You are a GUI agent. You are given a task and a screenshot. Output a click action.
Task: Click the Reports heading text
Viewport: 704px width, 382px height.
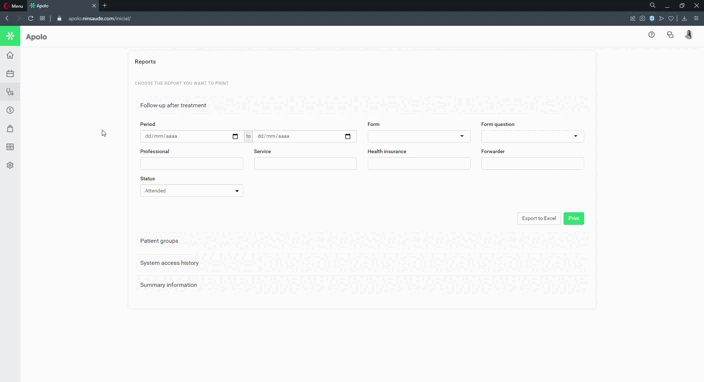click(145, 61)
